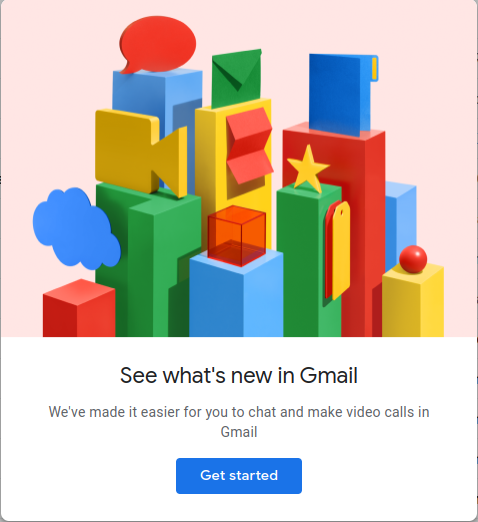
Task: Click the blue block under the orange cube
Action: point(236,297)
